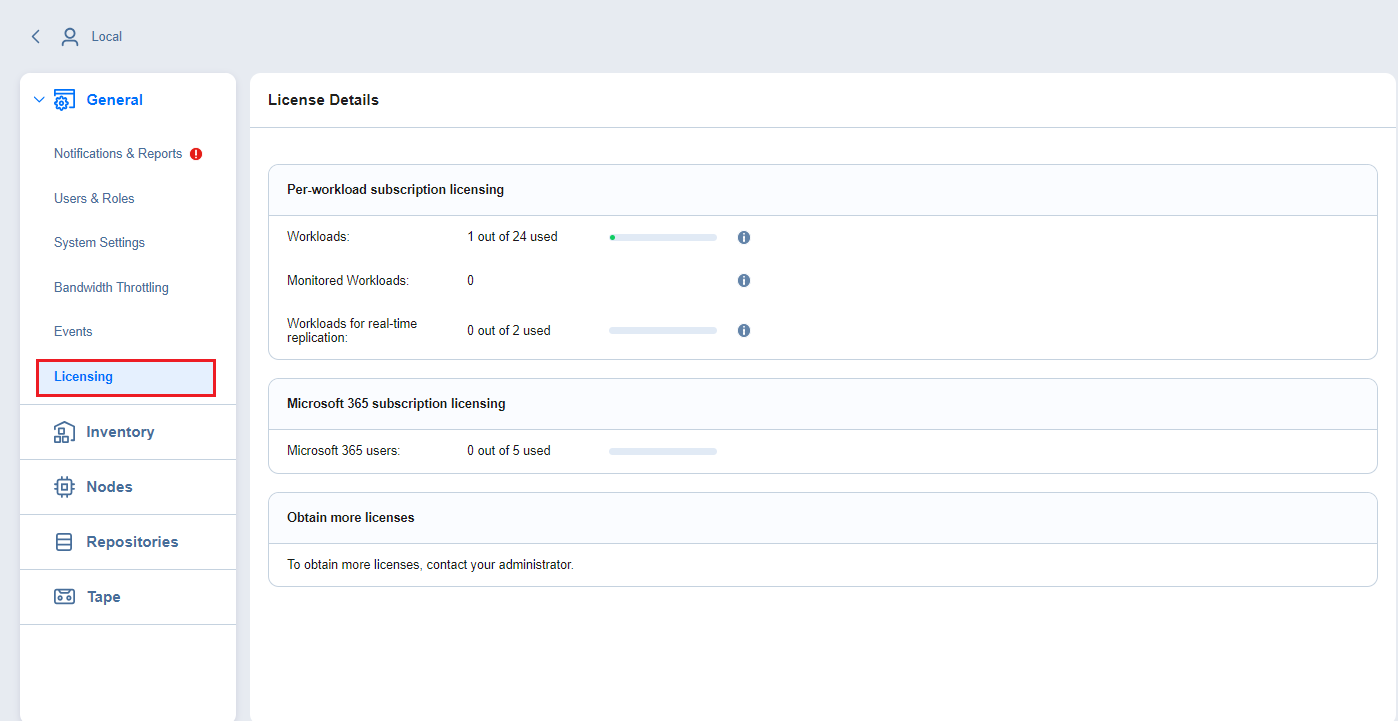The height and width of the screenshot is (721, 1398).
Task: Select Bandwidth Throttling
Action: pos(111,287)
